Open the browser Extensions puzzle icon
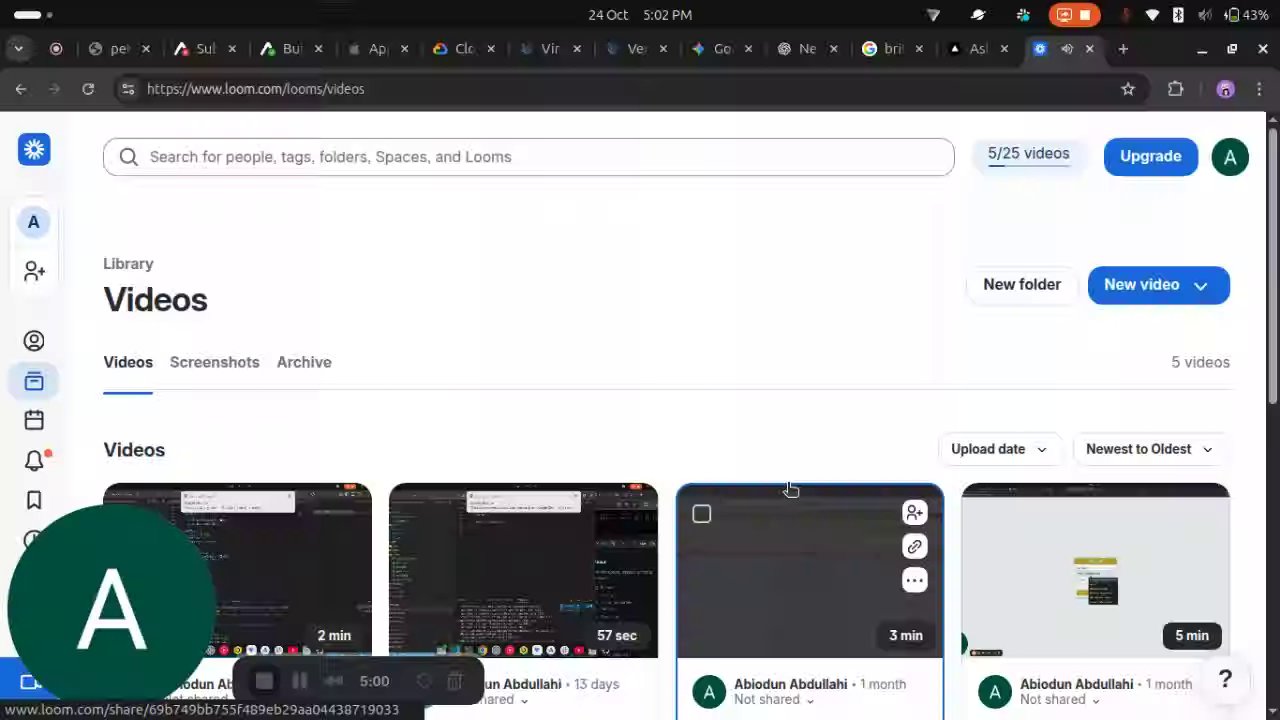Image resolution: width=1280 pixels, height=720 pixels. point(1175,89)
